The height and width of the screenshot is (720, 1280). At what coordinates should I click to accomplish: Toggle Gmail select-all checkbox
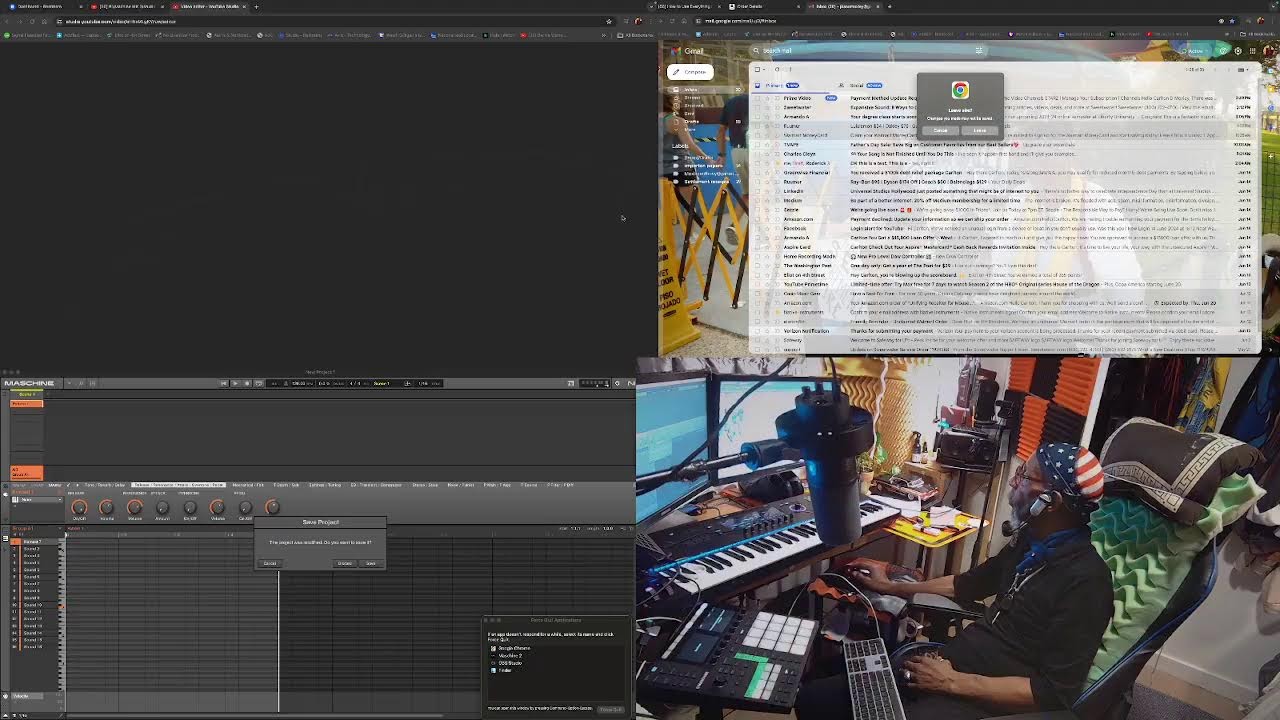coord(757,69)
